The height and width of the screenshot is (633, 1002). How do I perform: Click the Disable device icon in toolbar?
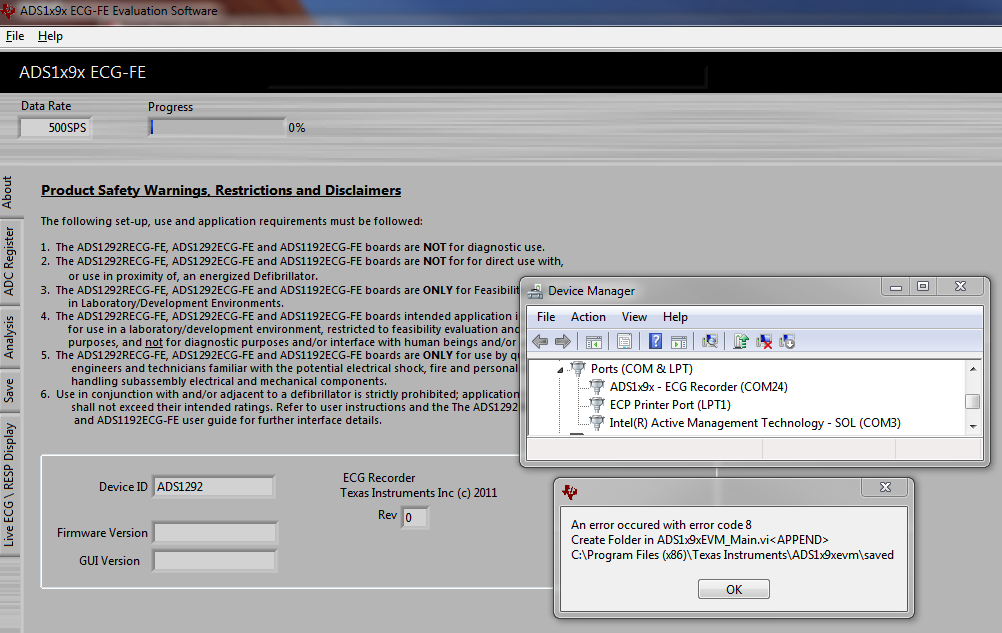pyautogui.click(x=787, y=342)
